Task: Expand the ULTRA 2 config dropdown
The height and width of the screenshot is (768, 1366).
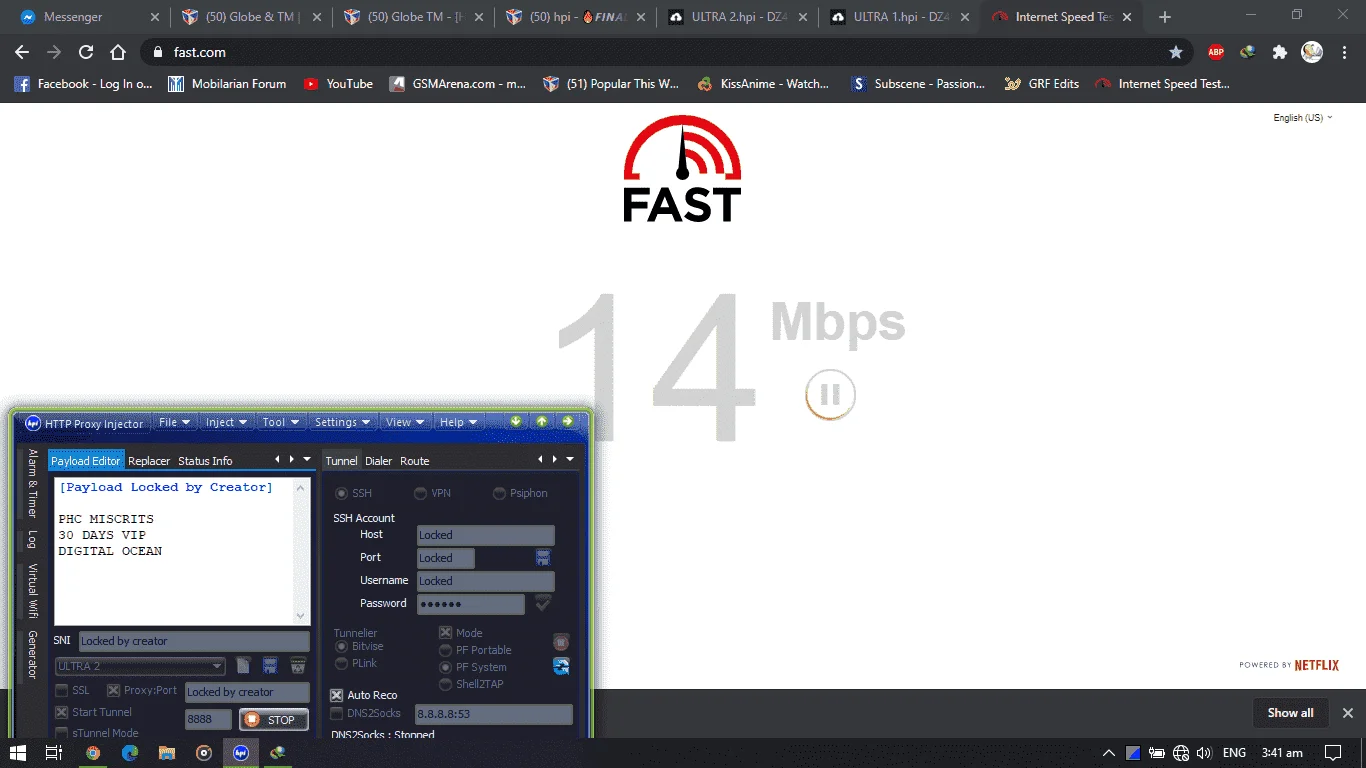Action: click(217, 666)
